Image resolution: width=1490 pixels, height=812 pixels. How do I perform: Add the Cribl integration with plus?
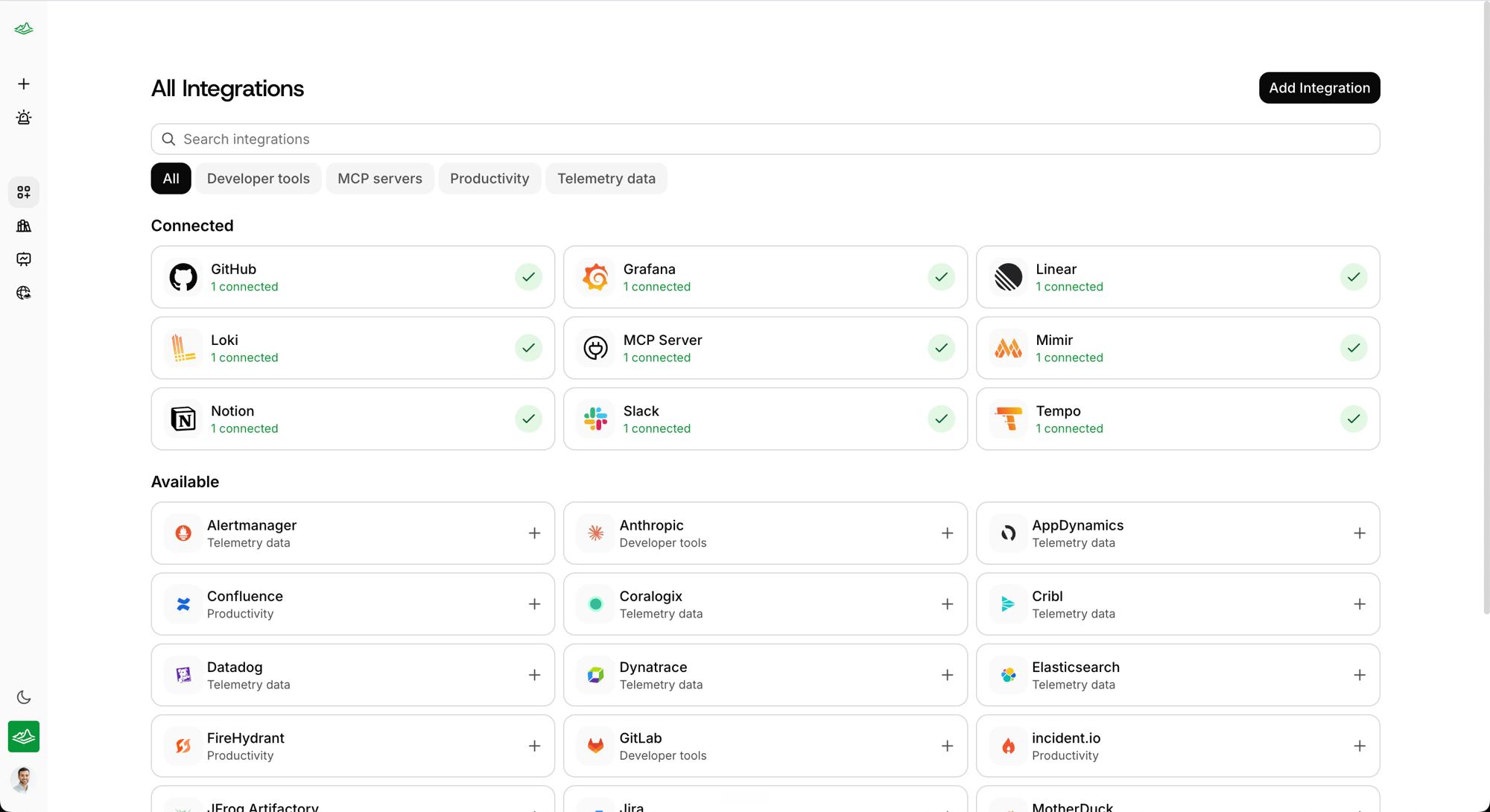pos(1360,604)
